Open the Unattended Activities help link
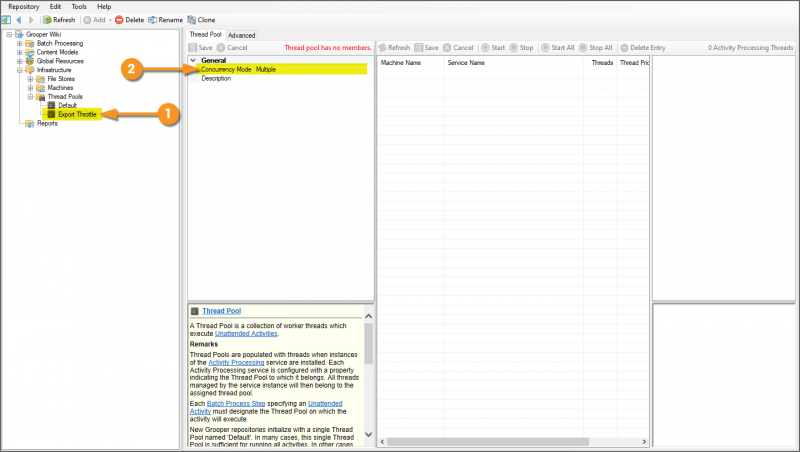Image resolution: width=800 pixels, height=452 pixels. click(246, 334)
